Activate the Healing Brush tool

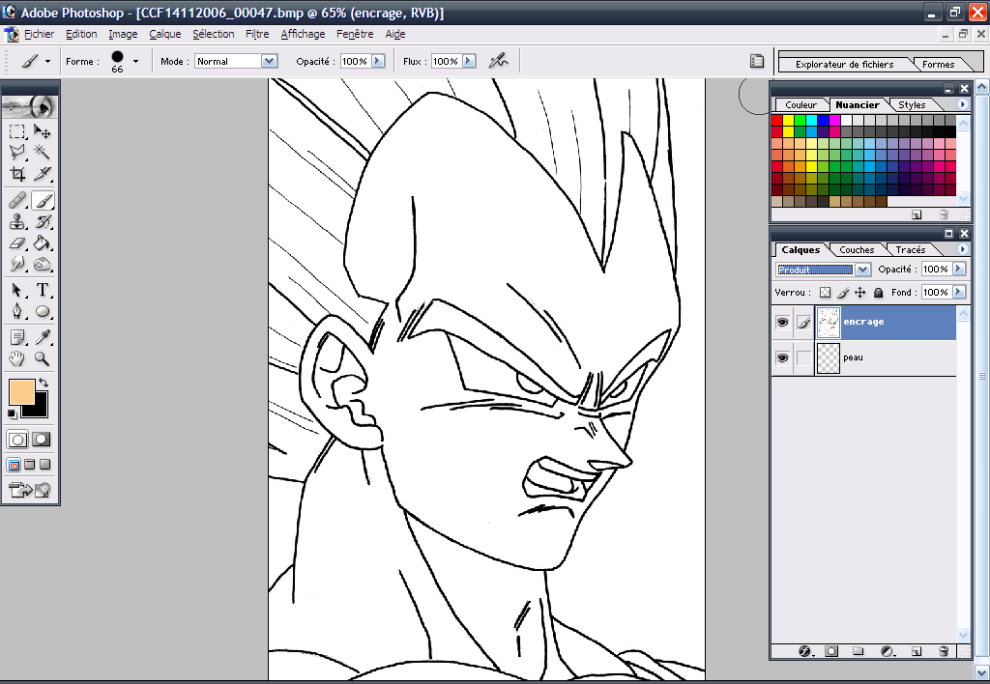coord(17,201)
